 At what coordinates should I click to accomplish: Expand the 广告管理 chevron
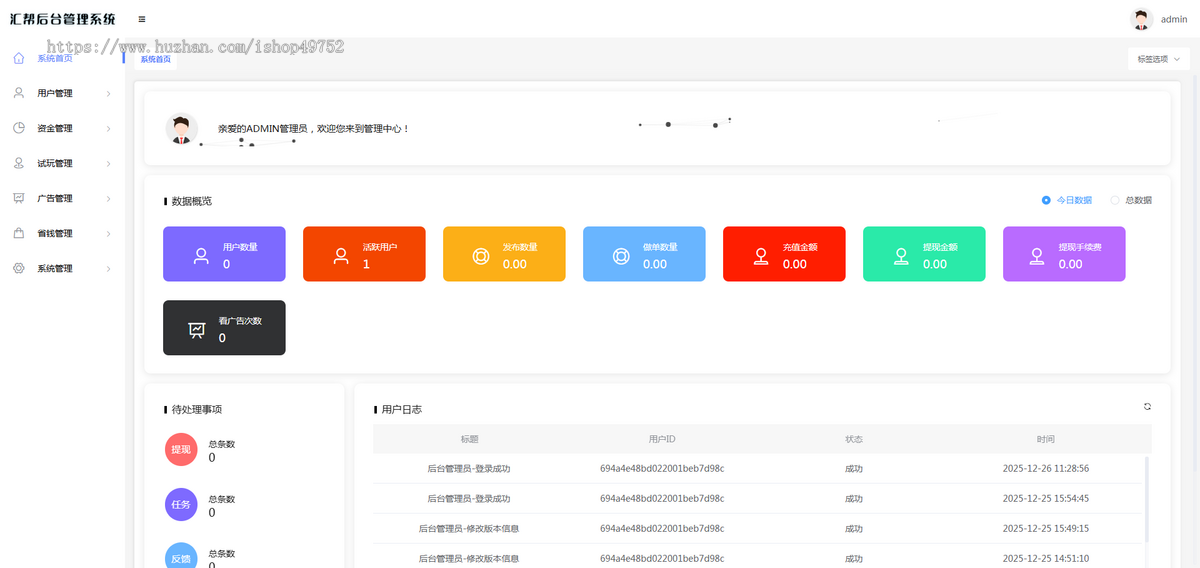point(108,199)
